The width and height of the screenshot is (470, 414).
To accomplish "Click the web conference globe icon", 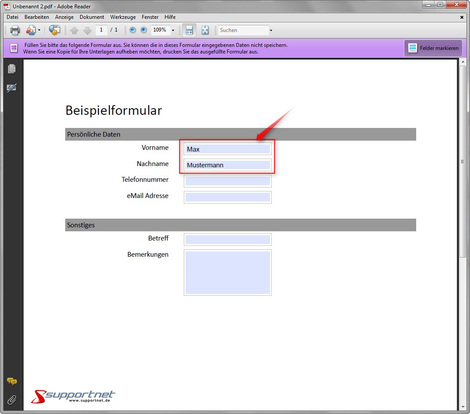I will [55, 30].
